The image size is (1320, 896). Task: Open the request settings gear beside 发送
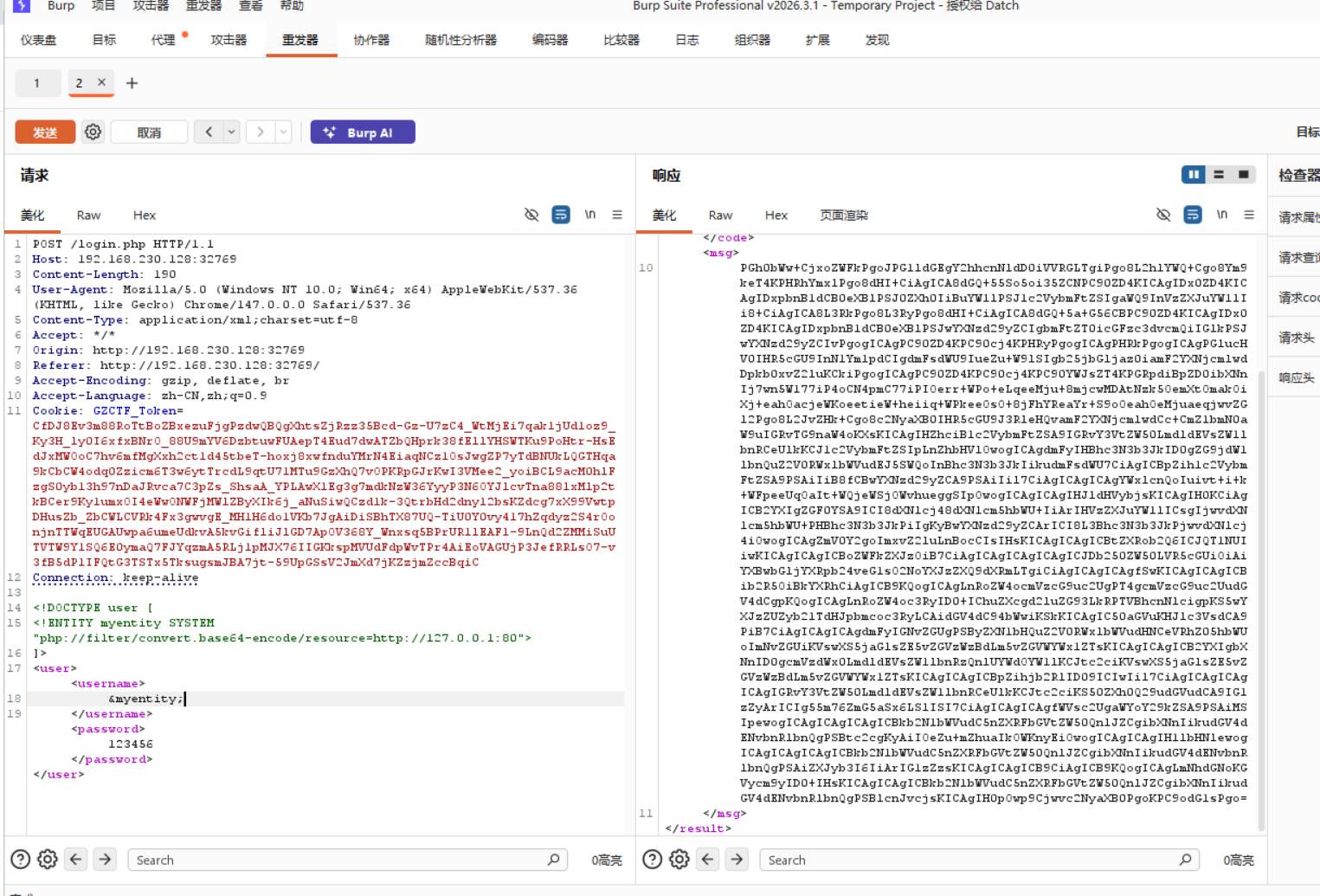pyautogui.click(x=93, y=132)
